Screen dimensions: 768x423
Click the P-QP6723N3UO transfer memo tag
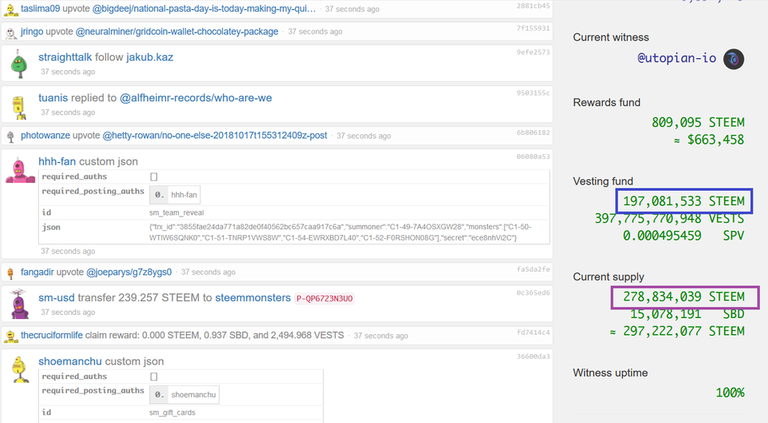click(x=324, y=299)
